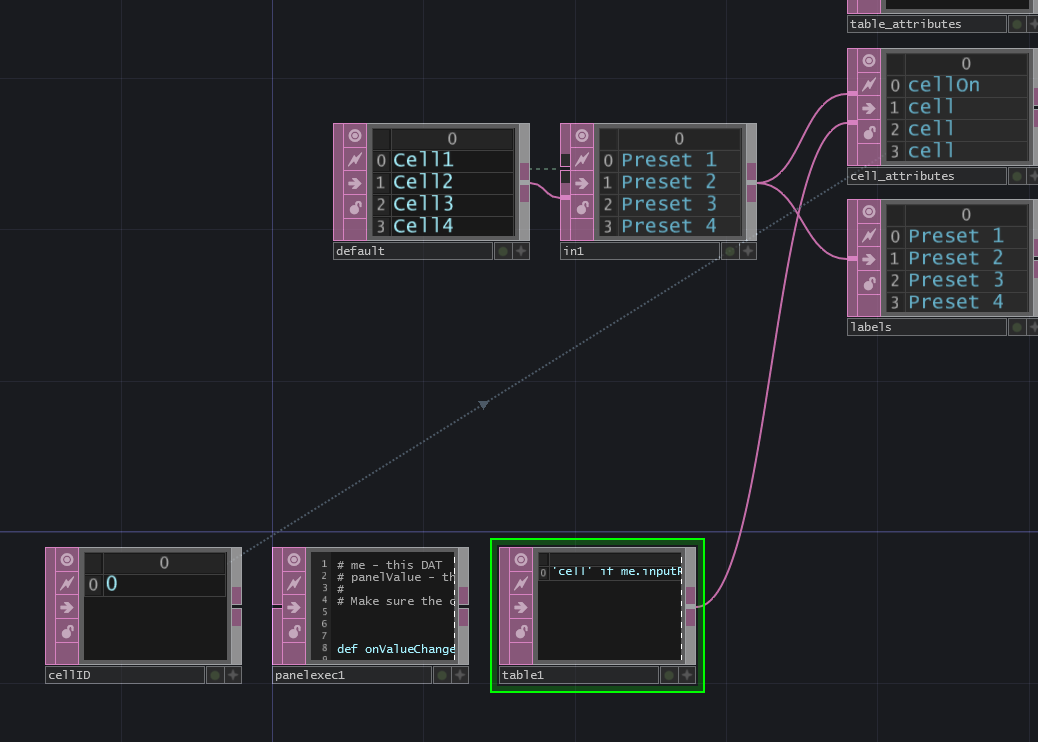Toggle green state dot on cellID node
Screen dimensions: 1038x742
coord(213,674)
